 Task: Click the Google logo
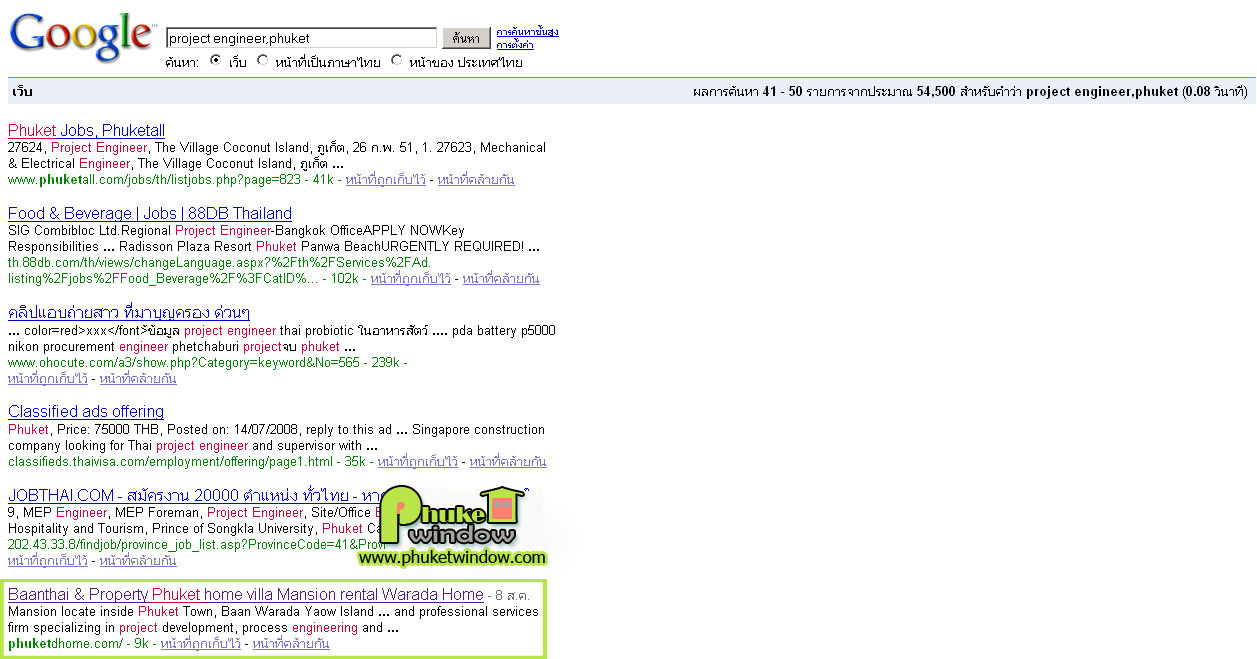82,37
